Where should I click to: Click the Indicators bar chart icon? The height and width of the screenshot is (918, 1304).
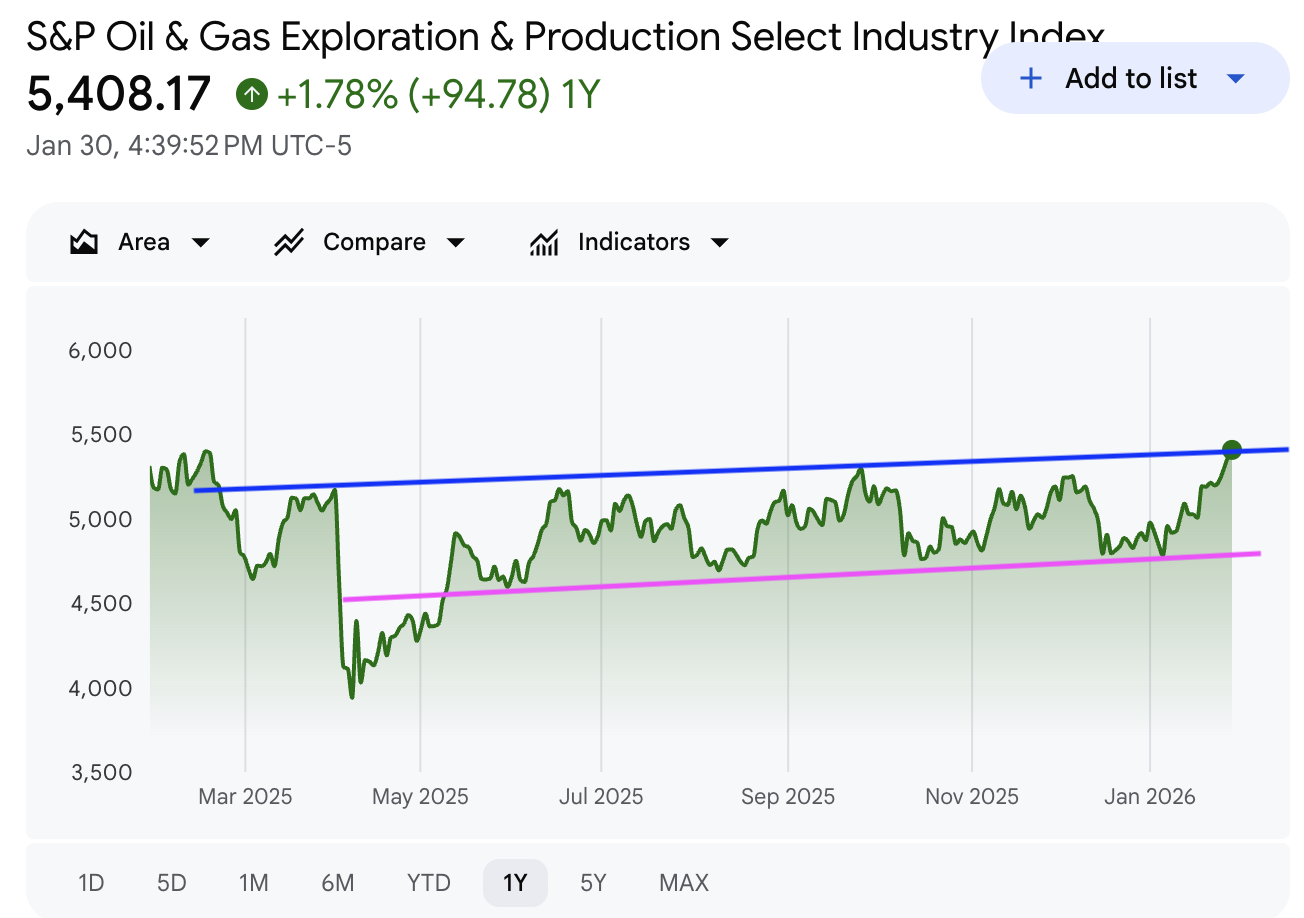point(544,242)
